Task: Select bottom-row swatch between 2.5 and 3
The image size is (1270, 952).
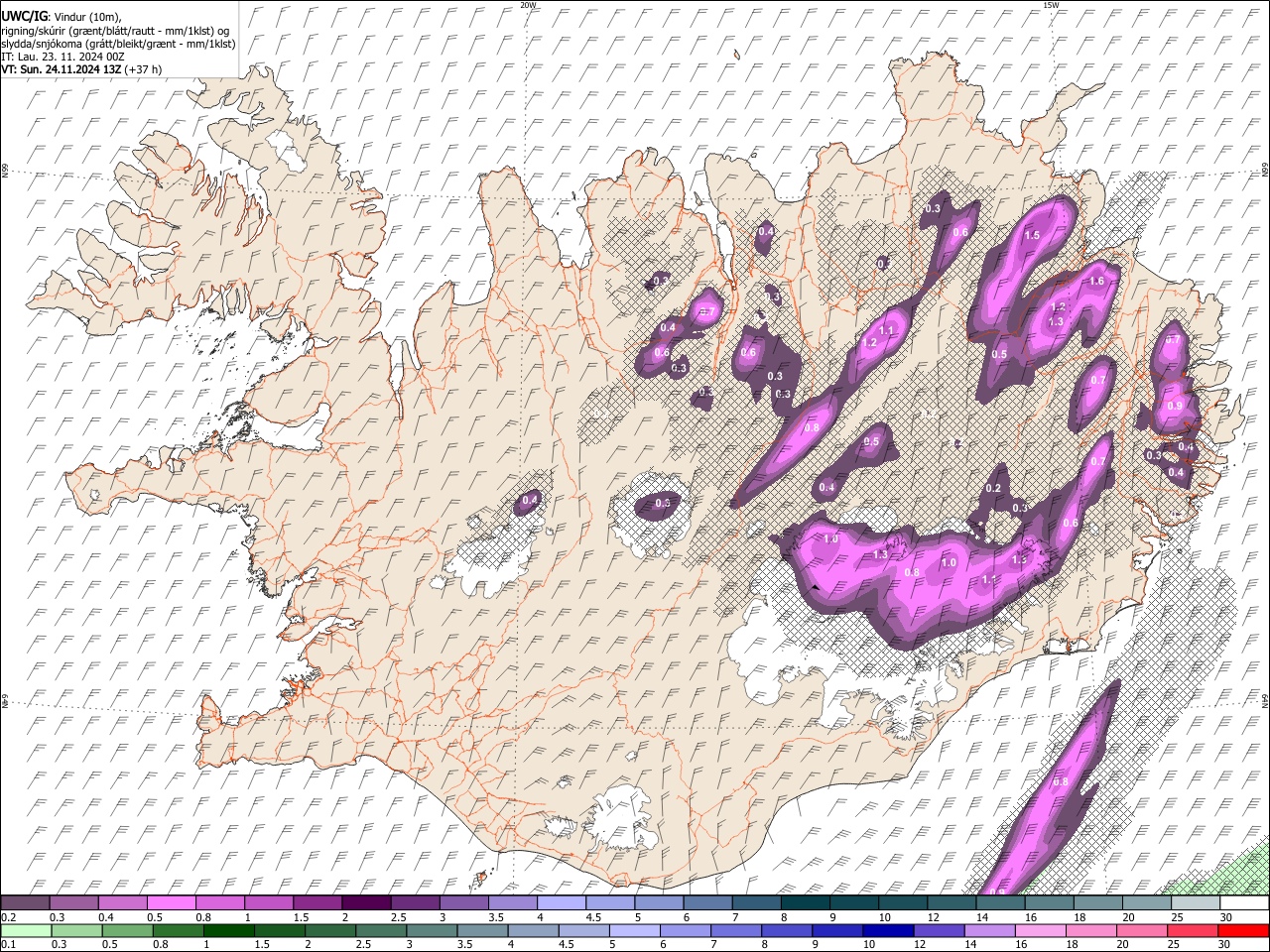Action: point(381,930)
